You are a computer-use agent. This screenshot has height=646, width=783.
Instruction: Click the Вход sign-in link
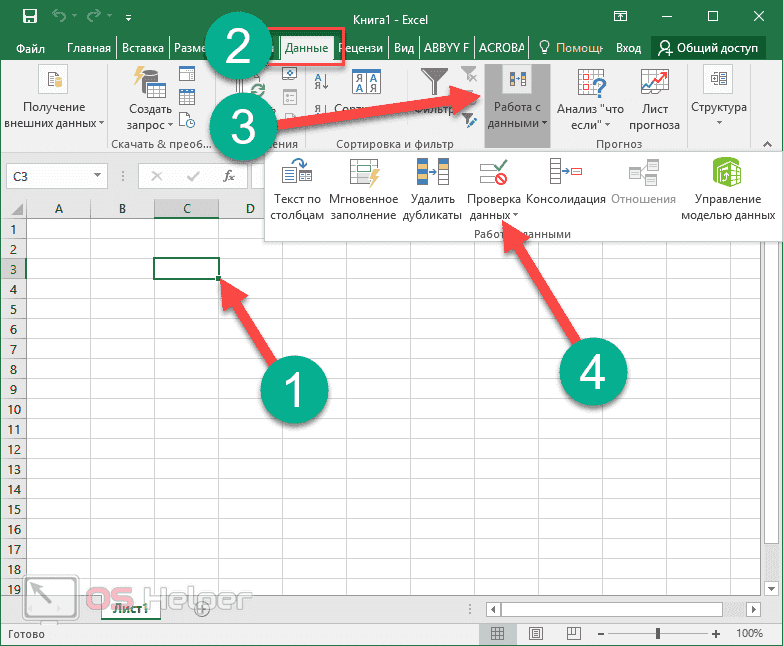tap(628, 48)
